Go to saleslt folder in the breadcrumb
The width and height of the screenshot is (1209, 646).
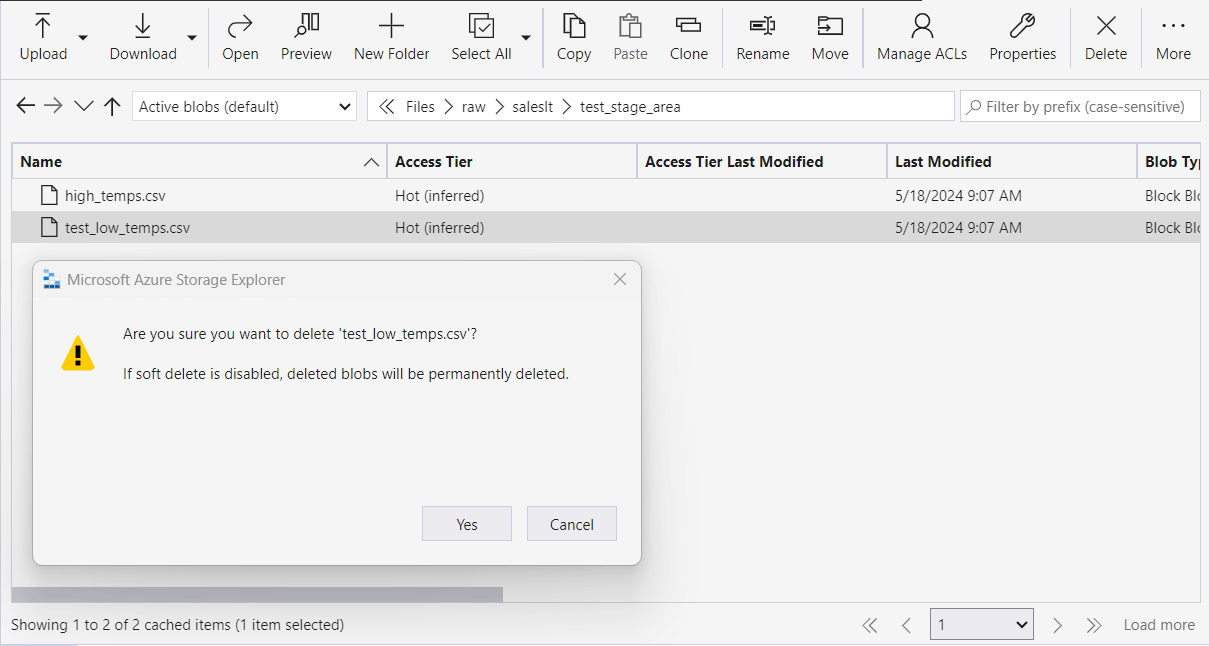click(x=534, y=106)
